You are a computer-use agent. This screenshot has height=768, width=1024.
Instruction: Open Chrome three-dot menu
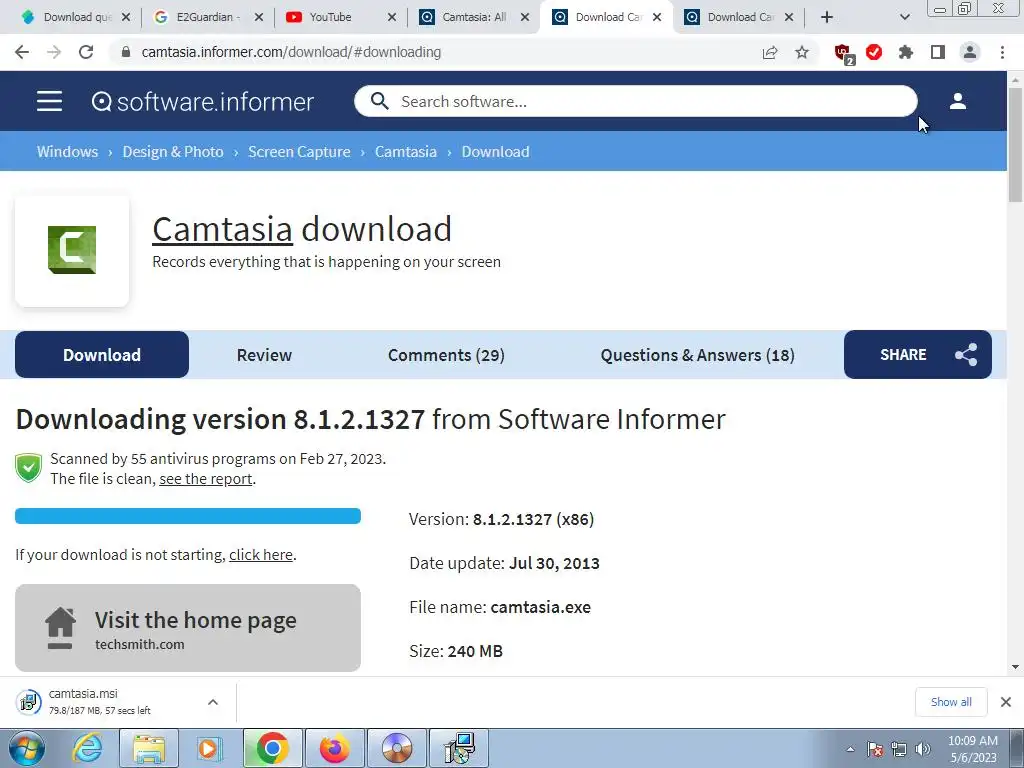(x=1002, y=52)
